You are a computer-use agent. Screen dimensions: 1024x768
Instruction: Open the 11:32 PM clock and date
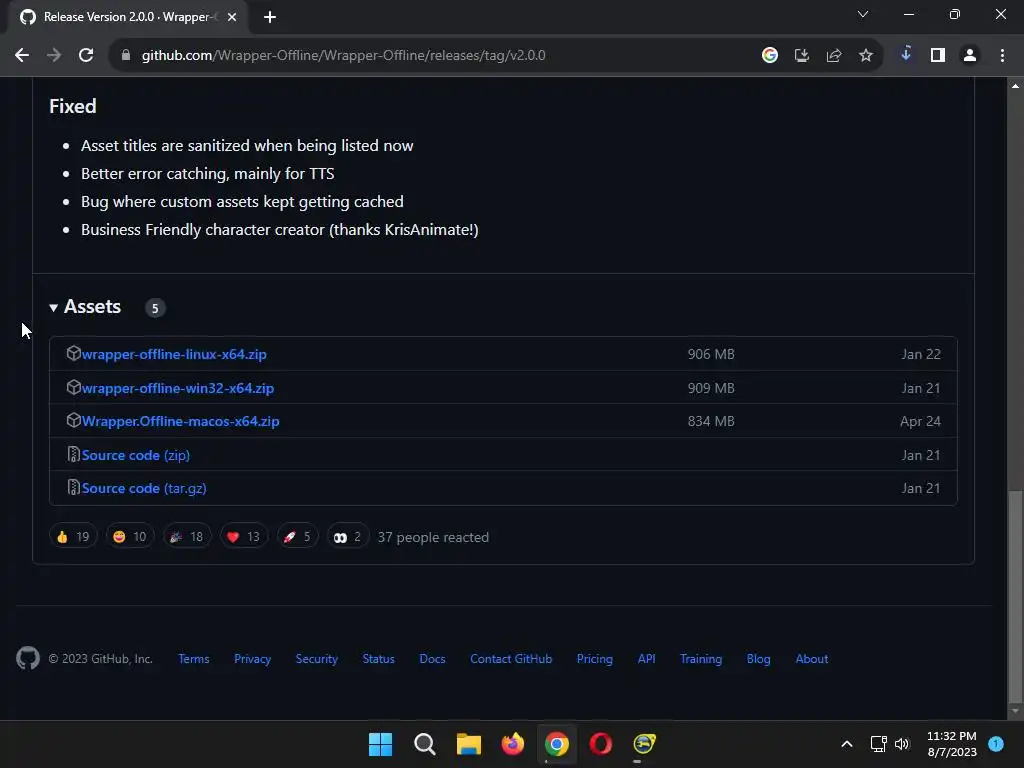[x=952, y=744]
